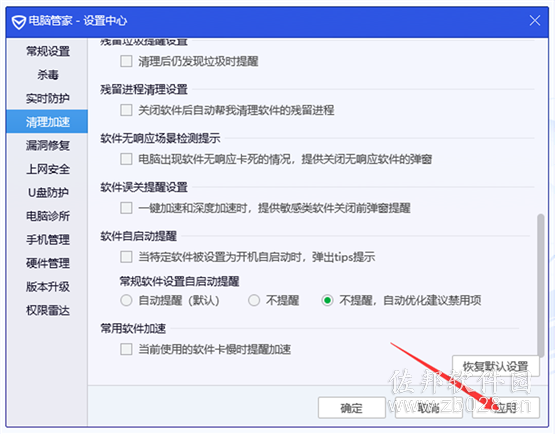Viewport: 555px width, 434px height.
Task: Choose the 不提醒 radio button
Action: 254,301
